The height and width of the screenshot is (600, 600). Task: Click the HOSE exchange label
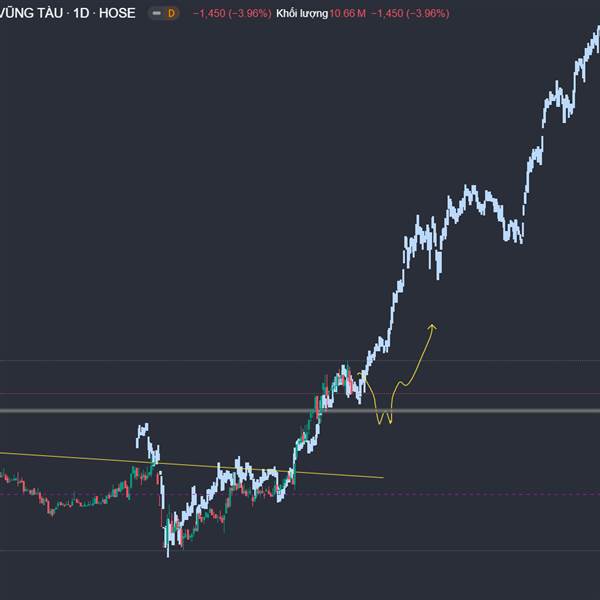pyautogui.click(x=117, y=13)
